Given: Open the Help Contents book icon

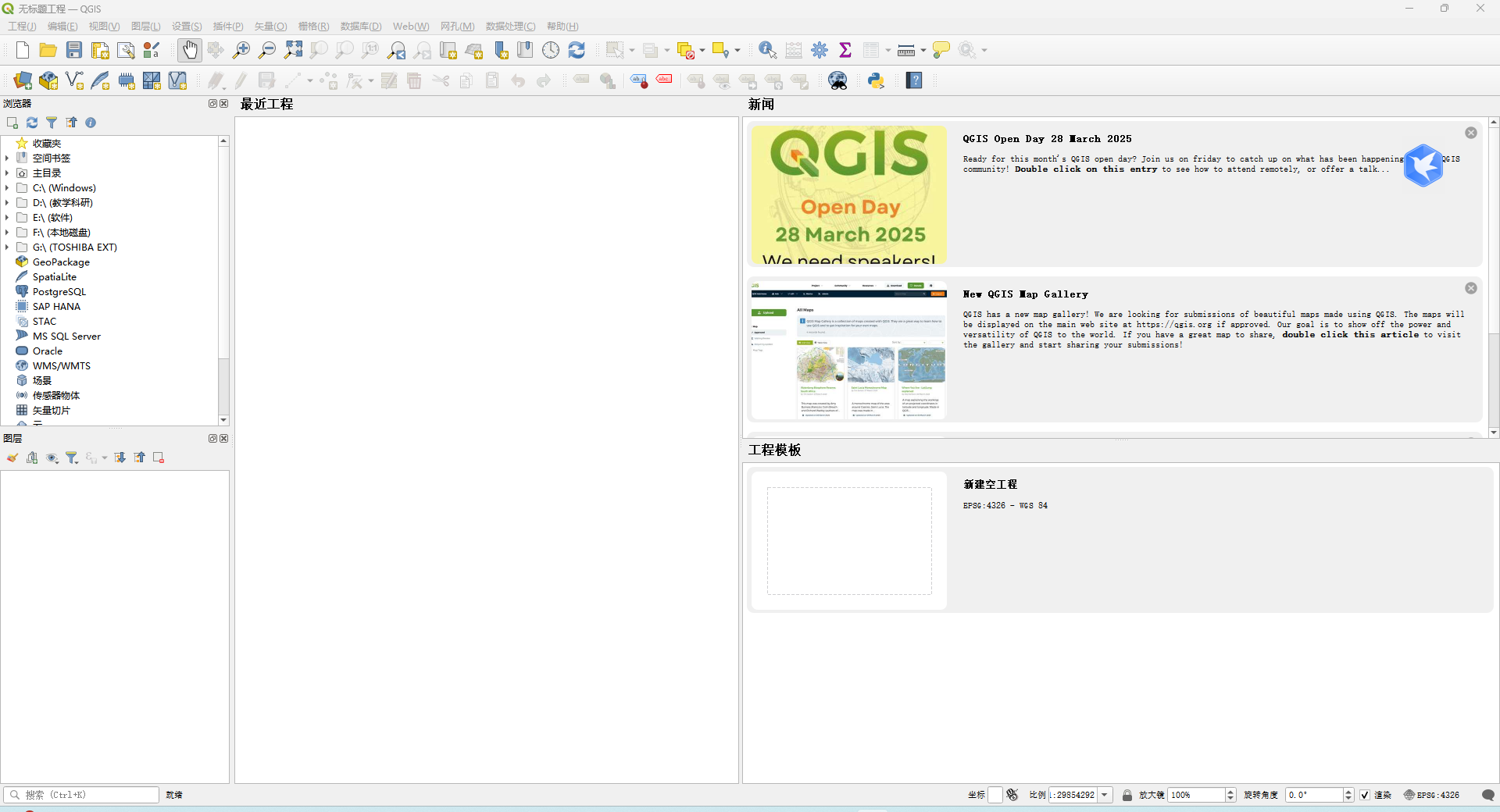Looking at the screenshot, I should coord(914,80).
